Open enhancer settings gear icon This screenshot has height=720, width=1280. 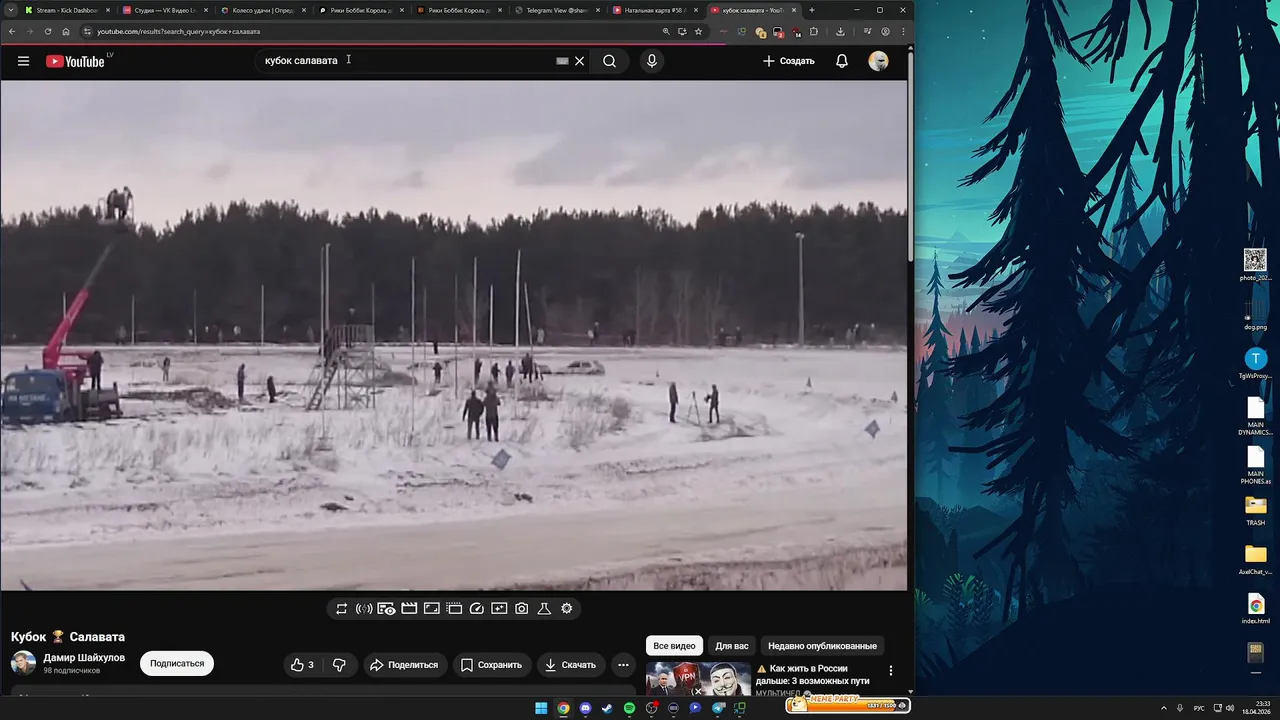click(567, 608)
